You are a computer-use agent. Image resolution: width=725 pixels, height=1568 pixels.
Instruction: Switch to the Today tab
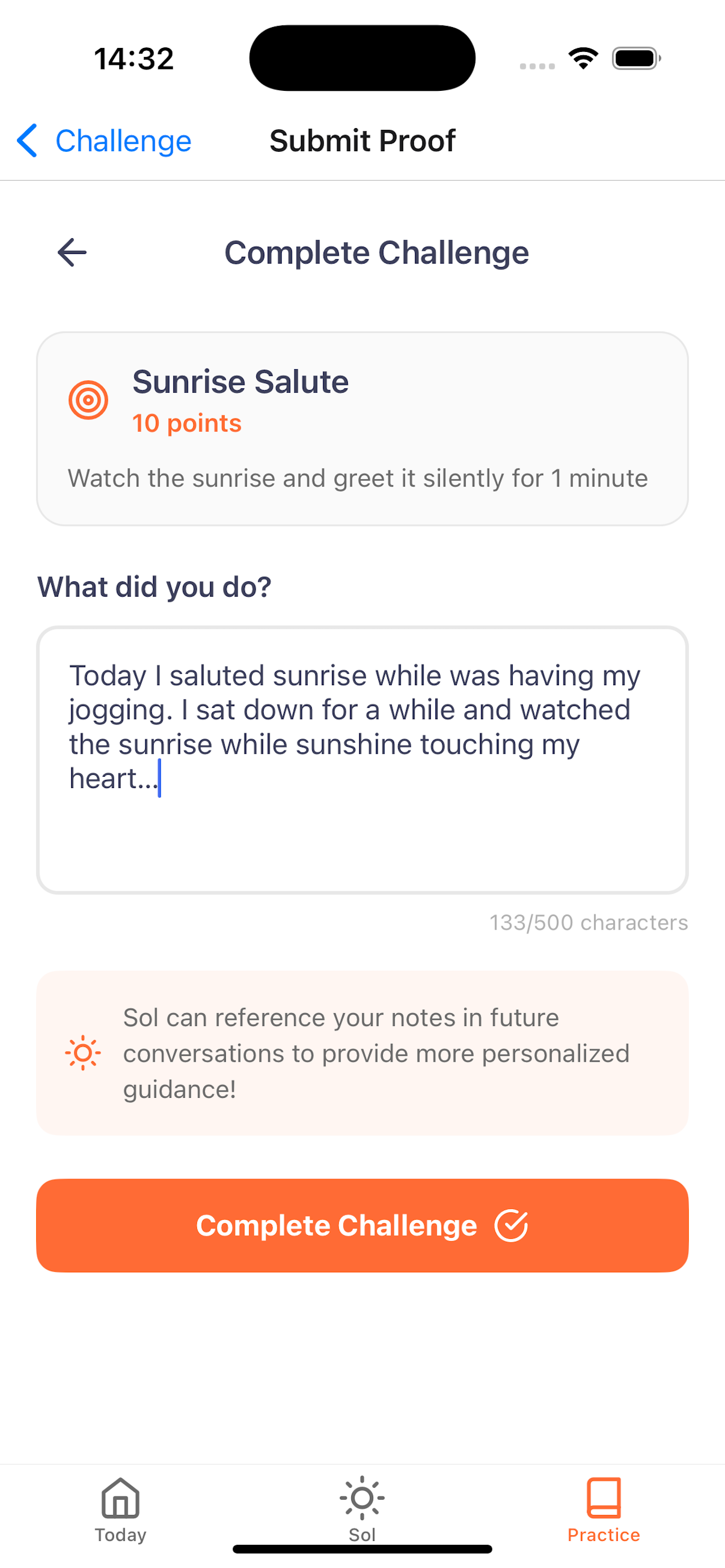[x=119, y=1516]
